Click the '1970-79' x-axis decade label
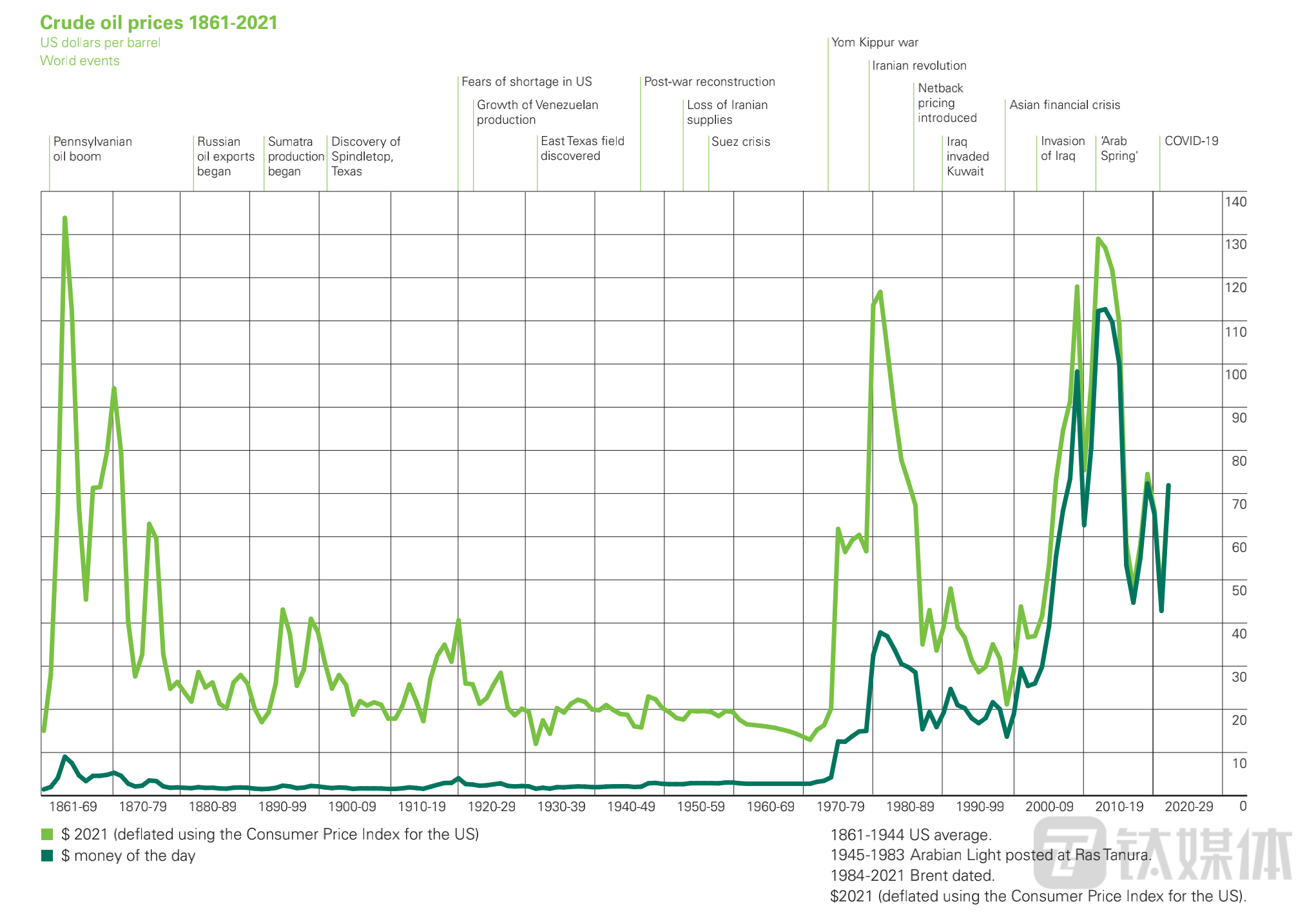Screen dimensions: 1316x913 tap(840, 807)
